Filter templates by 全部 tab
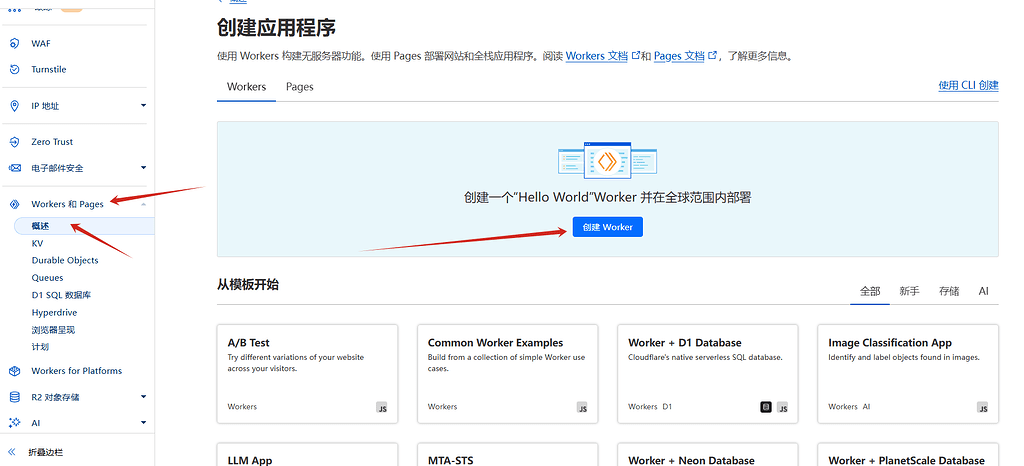This screenshot has height=466, width=1024. point(870,292)
